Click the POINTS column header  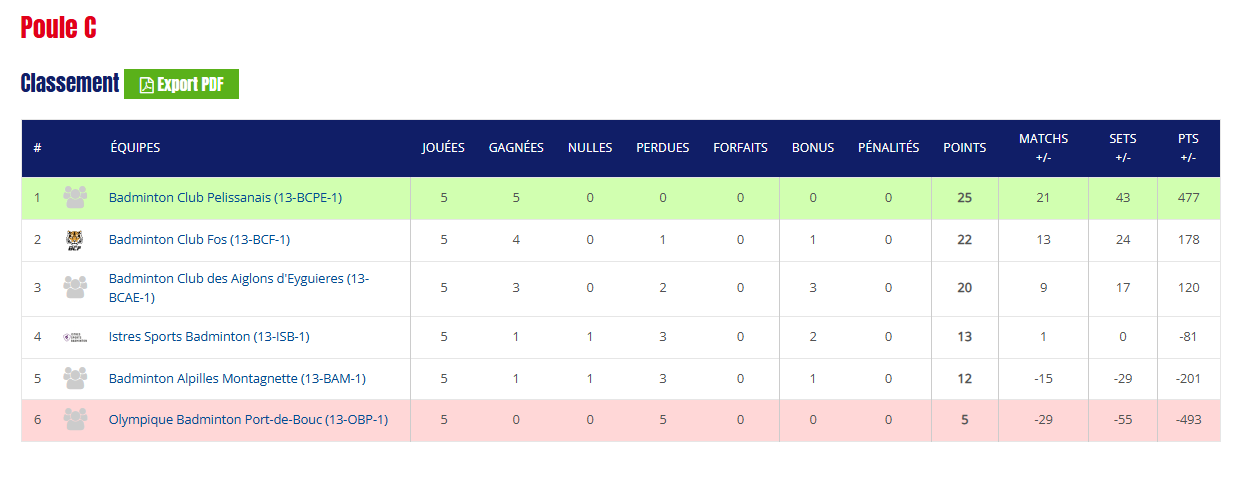964,148
